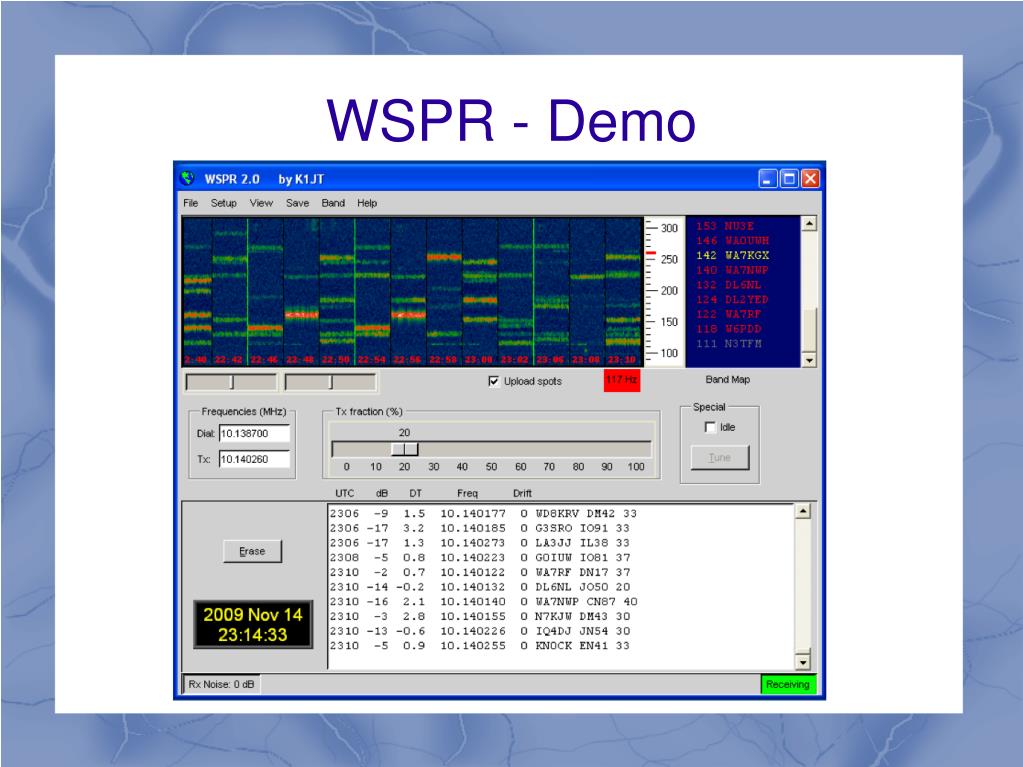Viewport: 1023px width, 767px height.
Task: Enable the Idle checkbox
Action: tap(710, 427)
